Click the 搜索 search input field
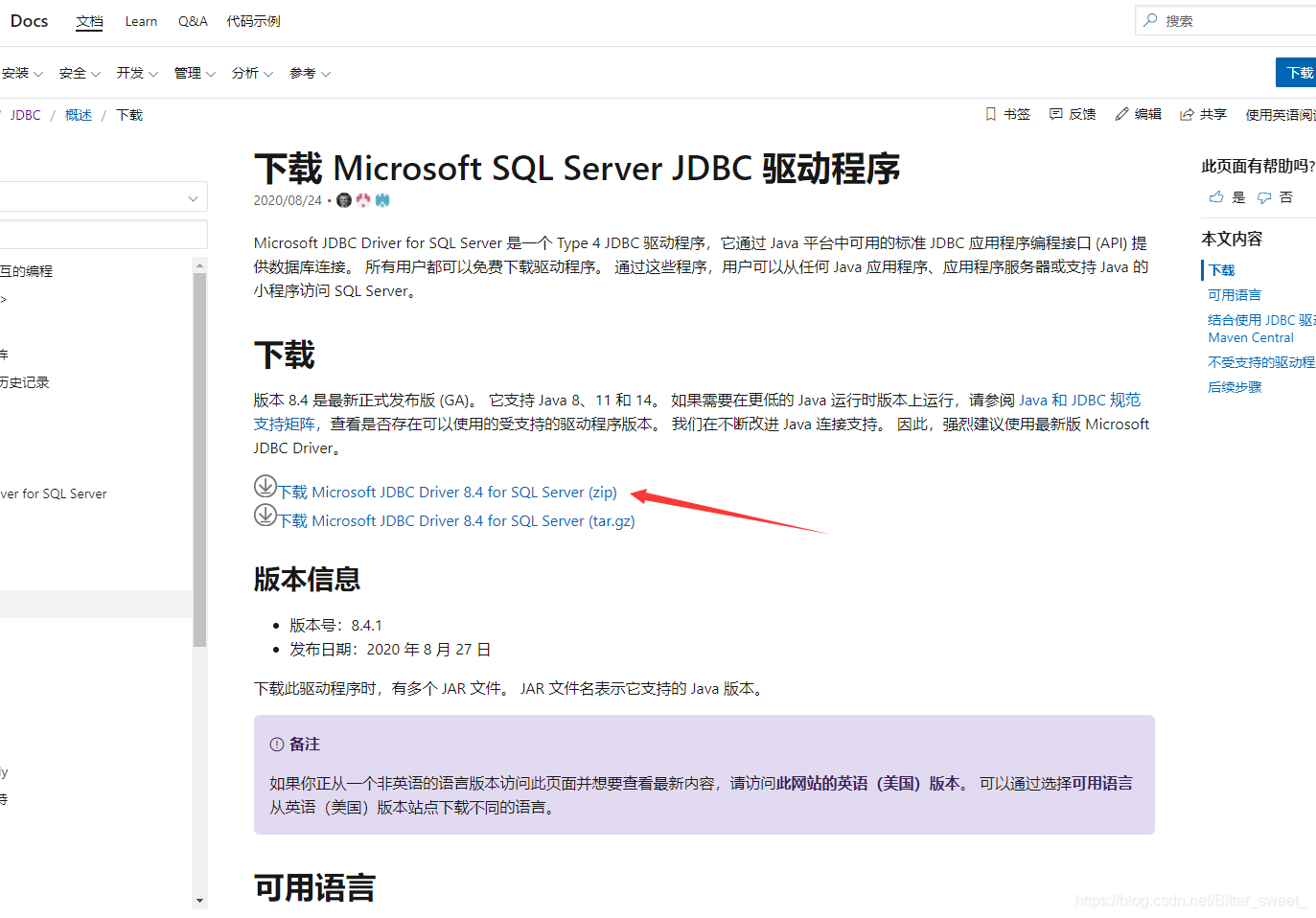This screenshot has width=1316, height=918. point(1225,20)
